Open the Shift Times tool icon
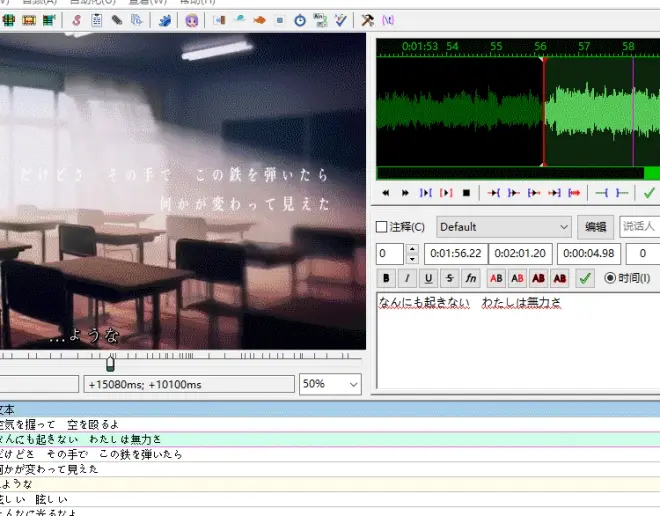The image size is (660, 516). pos(219,20)
